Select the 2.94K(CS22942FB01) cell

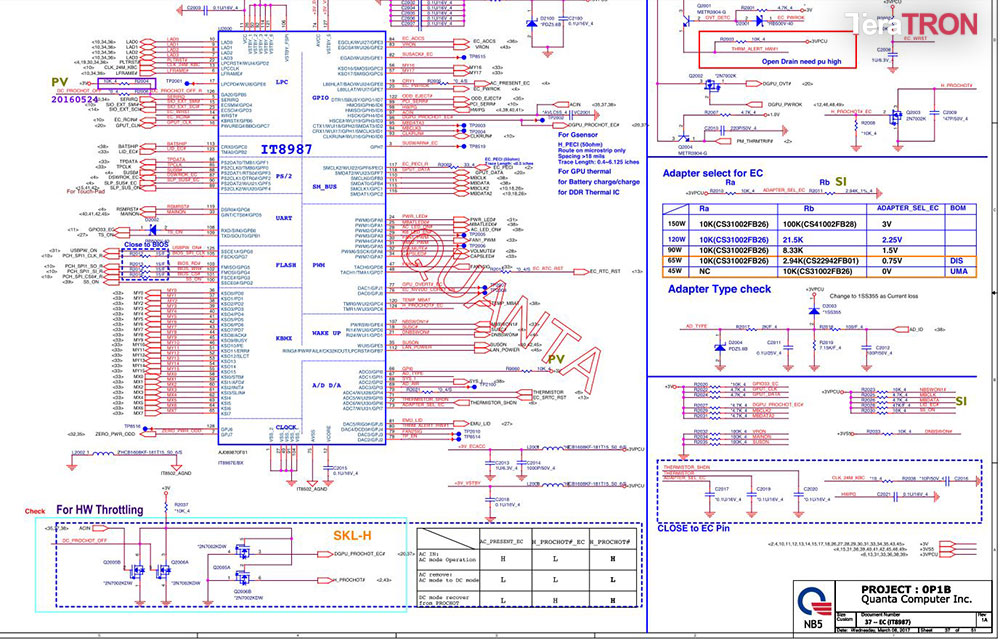click(x=821, y=260)
